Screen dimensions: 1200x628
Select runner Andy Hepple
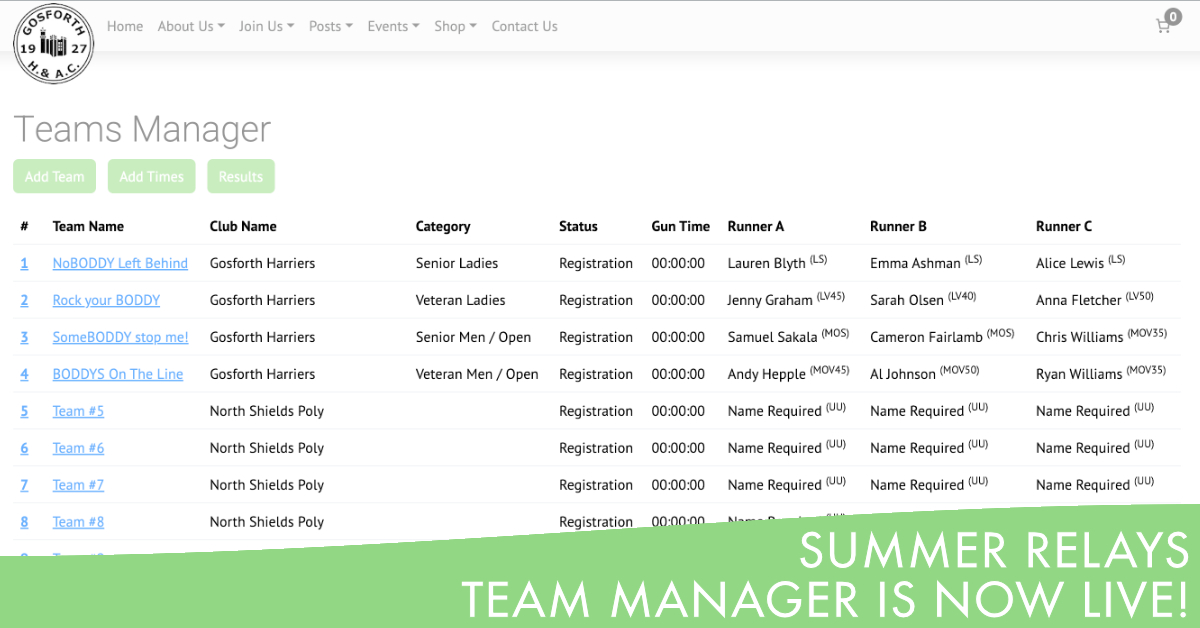coord(766,374)
